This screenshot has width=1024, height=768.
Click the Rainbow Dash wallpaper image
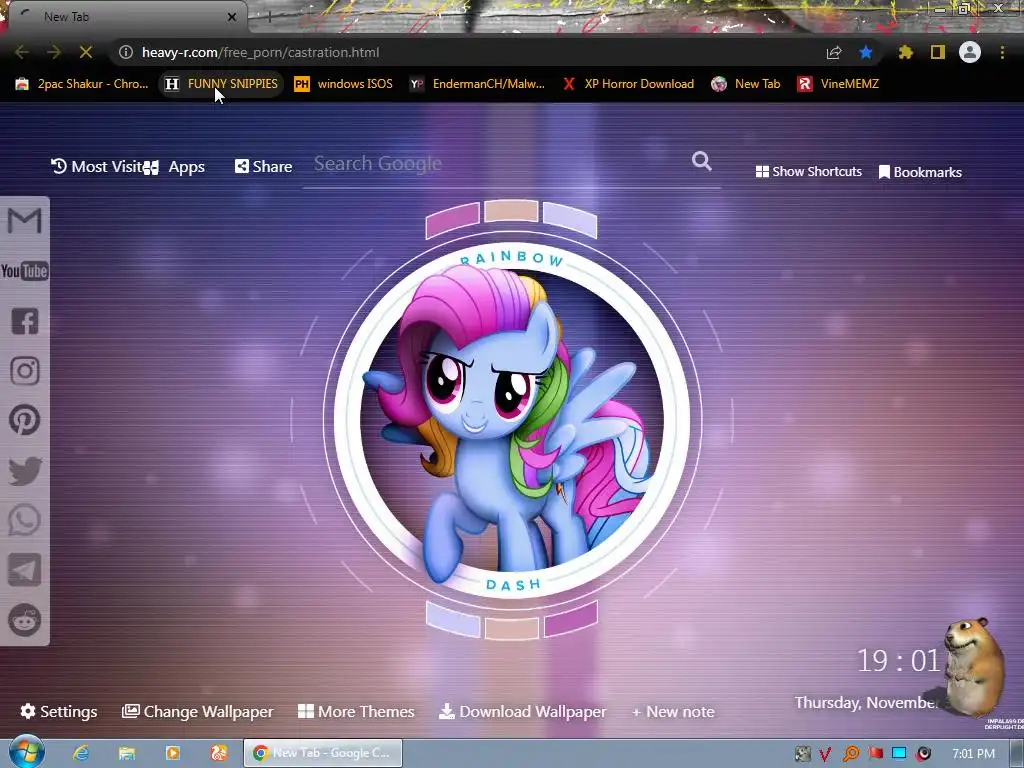click(x=511, y=420)
